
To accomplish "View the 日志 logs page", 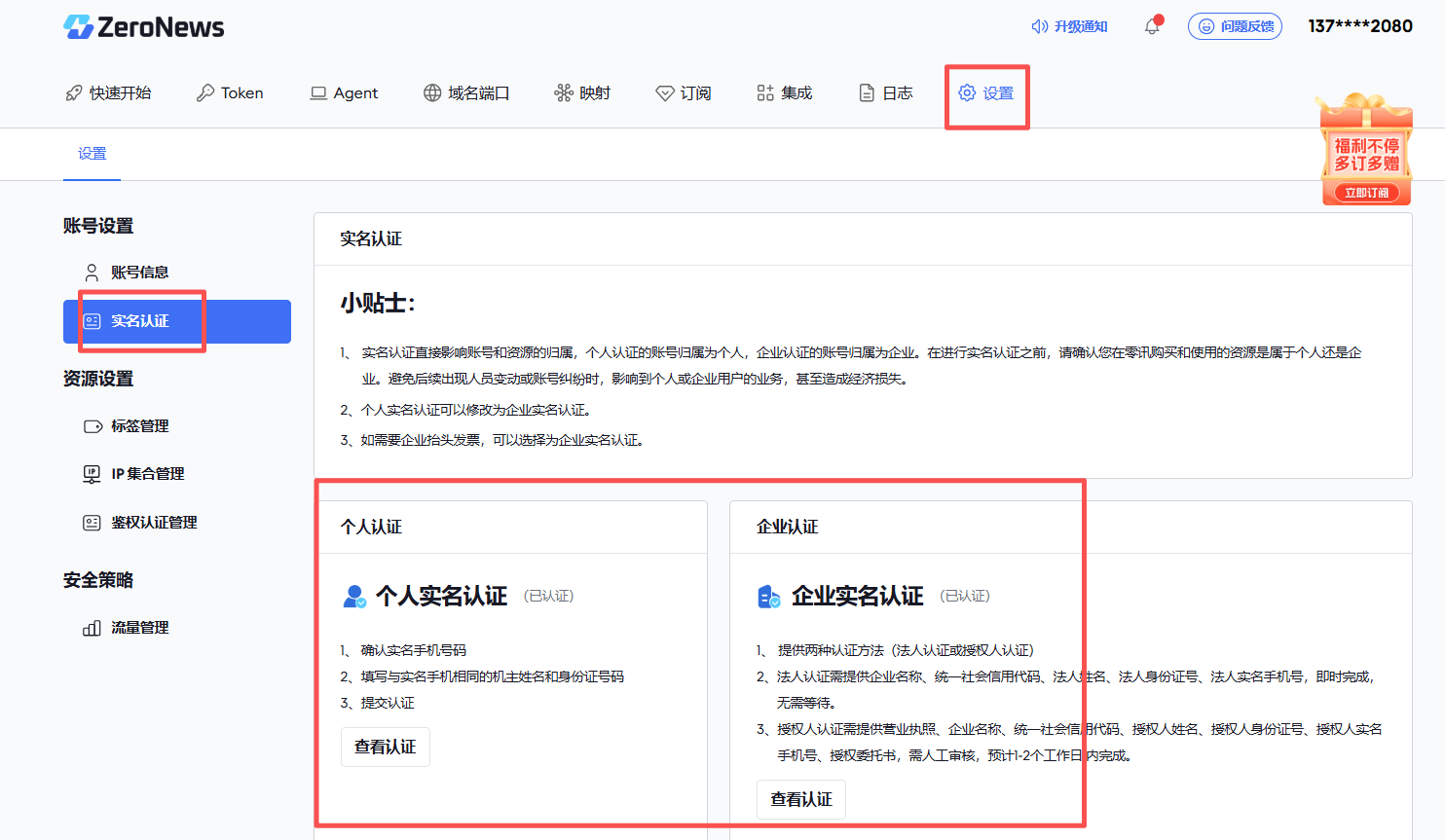I will (x=886, y=93).
